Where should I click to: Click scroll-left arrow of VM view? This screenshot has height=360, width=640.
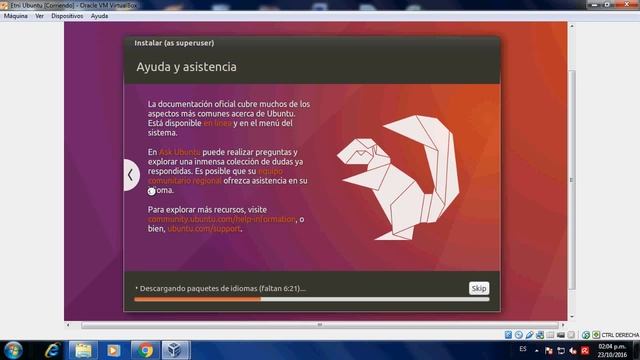[68, 325]
